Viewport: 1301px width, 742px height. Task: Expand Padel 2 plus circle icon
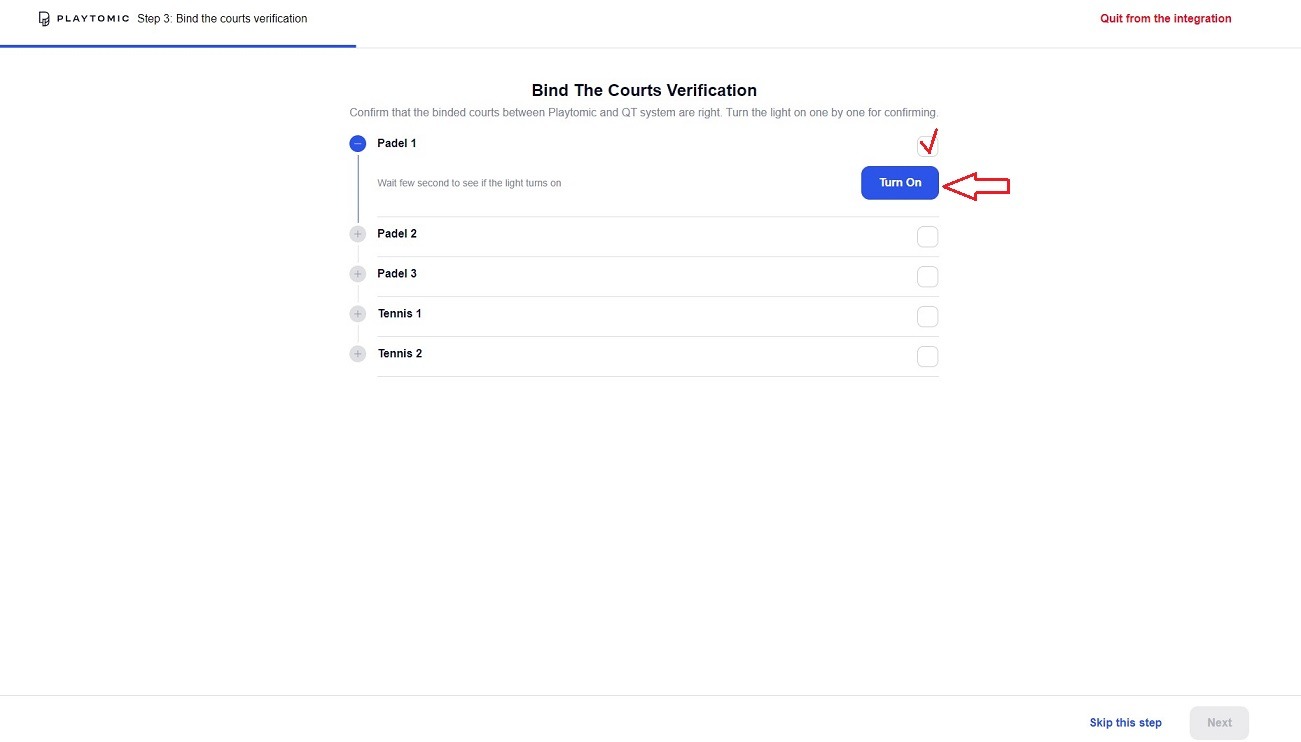[x=358, y=234]
